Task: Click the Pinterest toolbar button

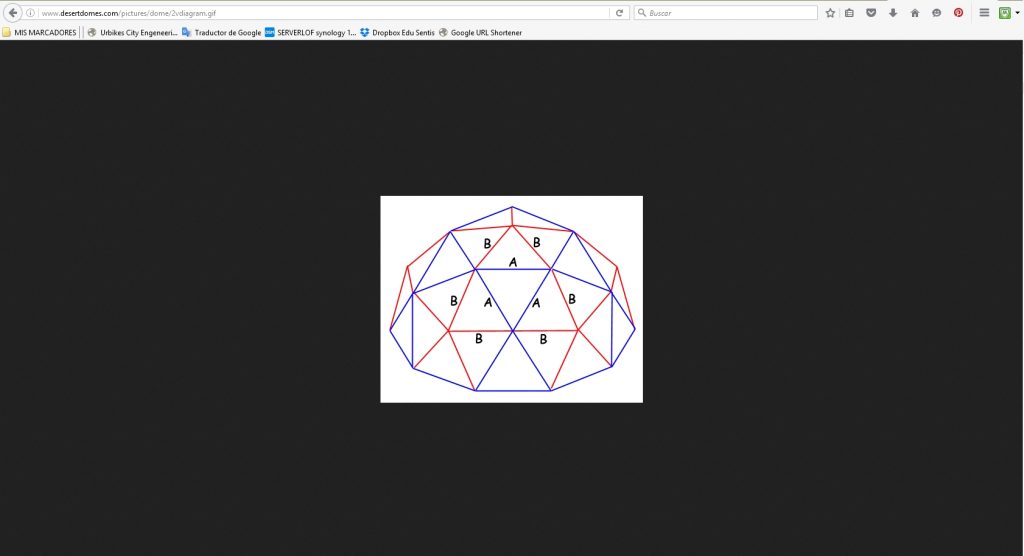Action: point(958,13)
